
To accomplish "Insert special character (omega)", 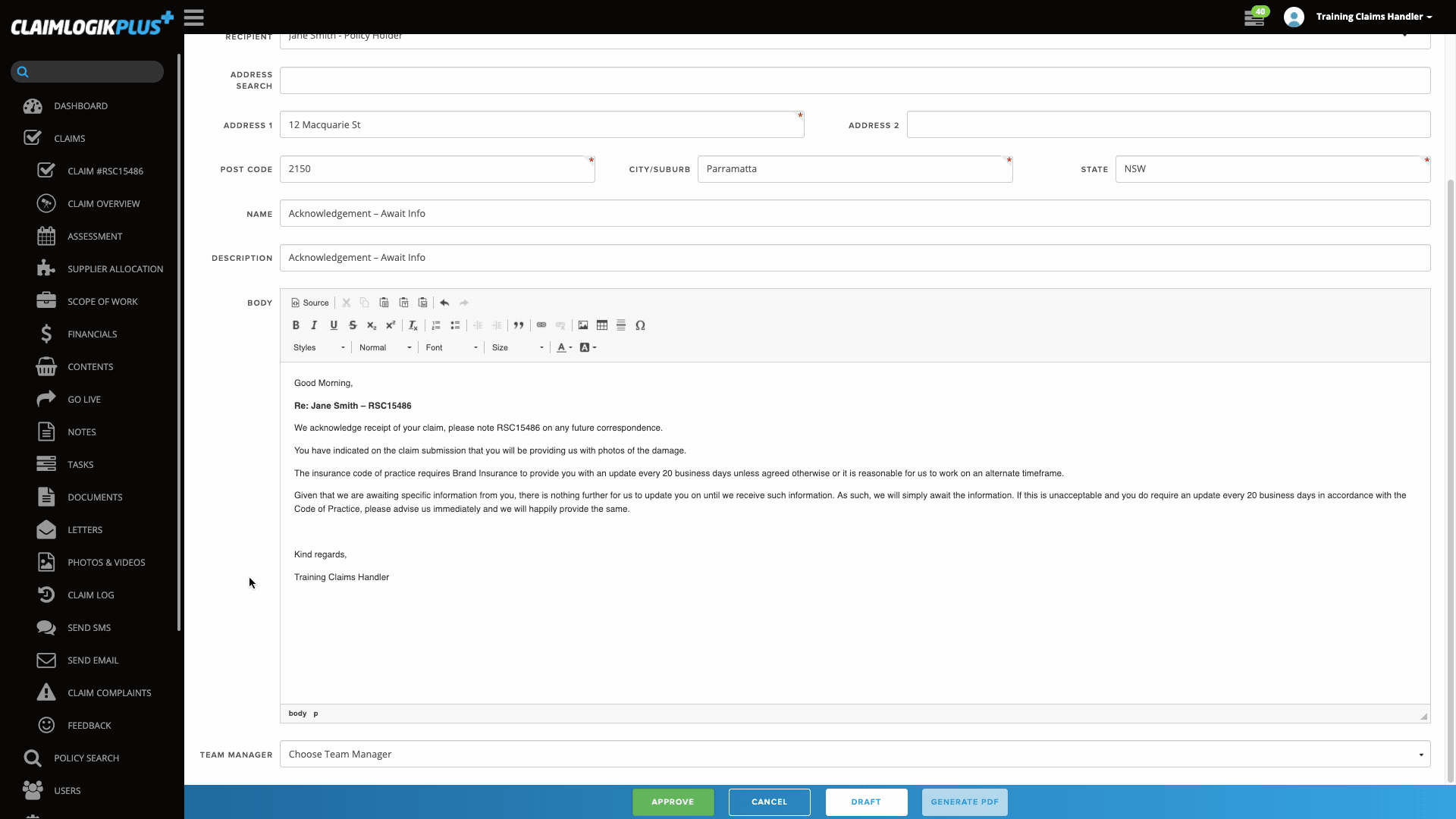I will tap(640, 325).
